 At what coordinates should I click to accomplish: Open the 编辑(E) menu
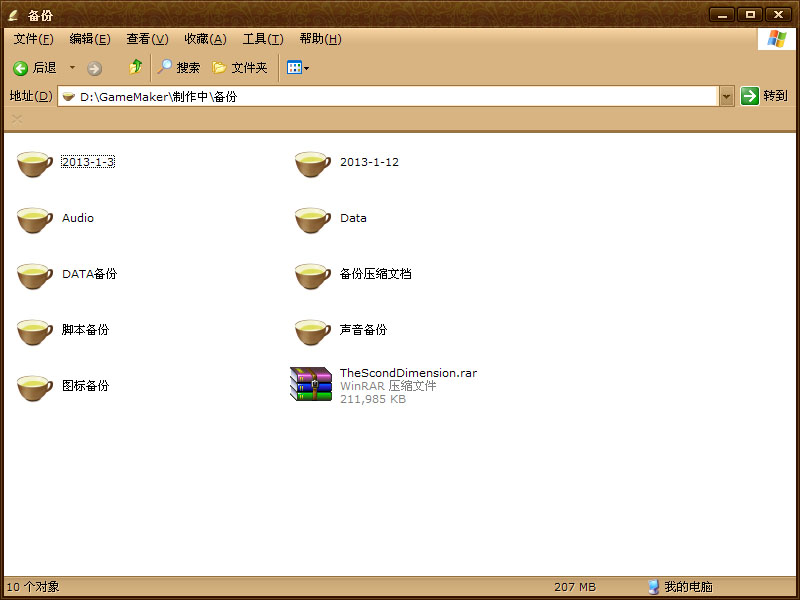[x=90, y=39]
